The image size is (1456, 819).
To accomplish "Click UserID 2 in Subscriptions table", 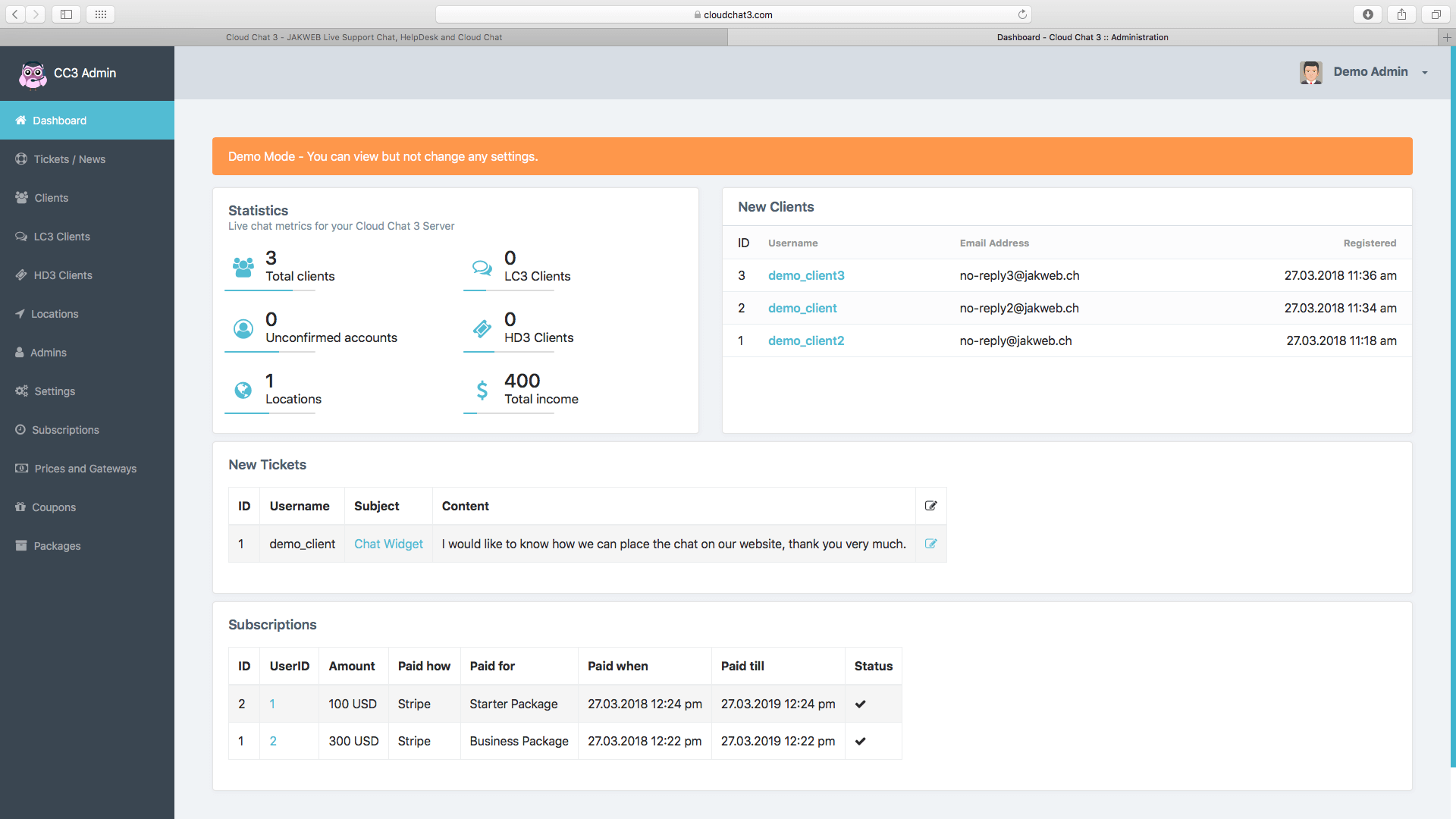I will point(273,741).
